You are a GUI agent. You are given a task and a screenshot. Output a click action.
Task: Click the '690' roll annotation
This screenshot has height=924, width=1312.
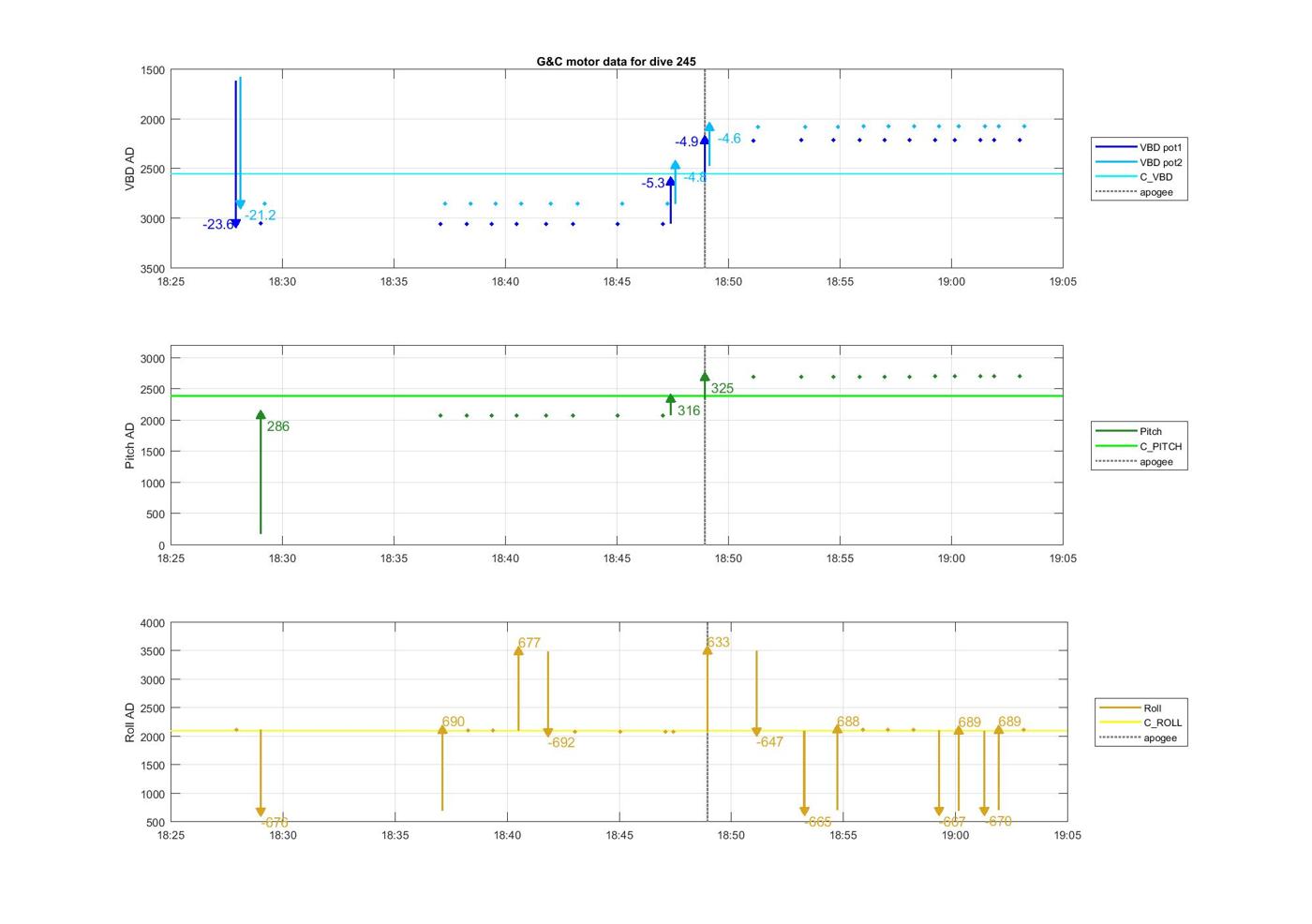coord(454,722)
